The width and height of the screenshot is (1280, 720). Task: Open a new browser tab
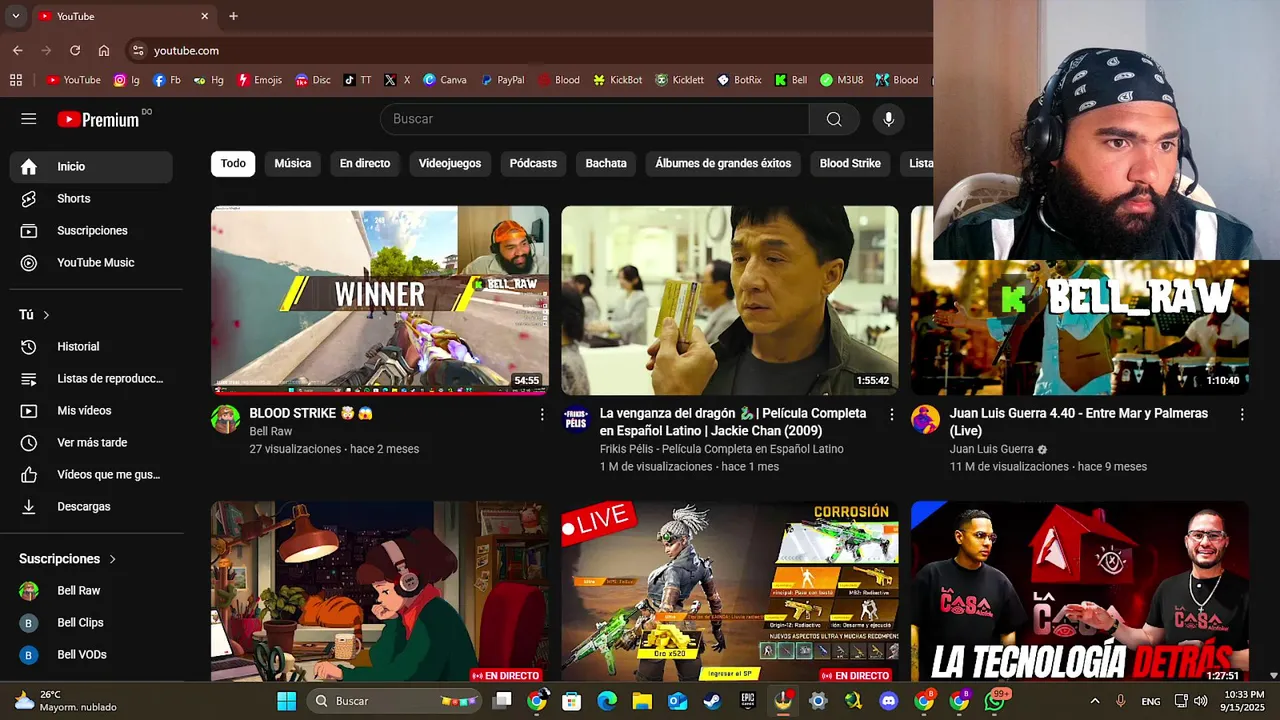point(233,16)
